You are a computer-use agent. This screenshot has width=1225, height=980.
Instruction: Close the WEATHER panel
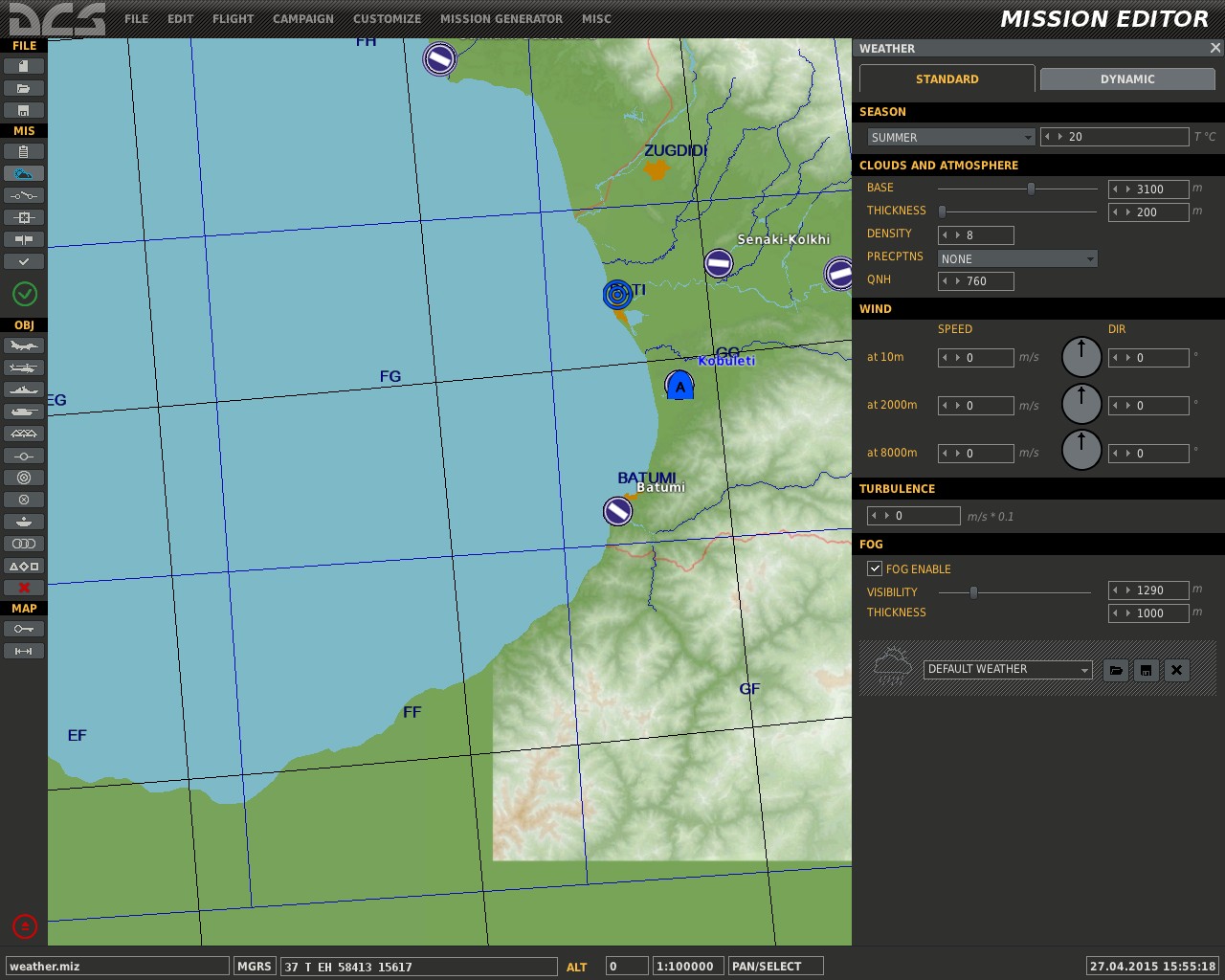coord(1215,48)
